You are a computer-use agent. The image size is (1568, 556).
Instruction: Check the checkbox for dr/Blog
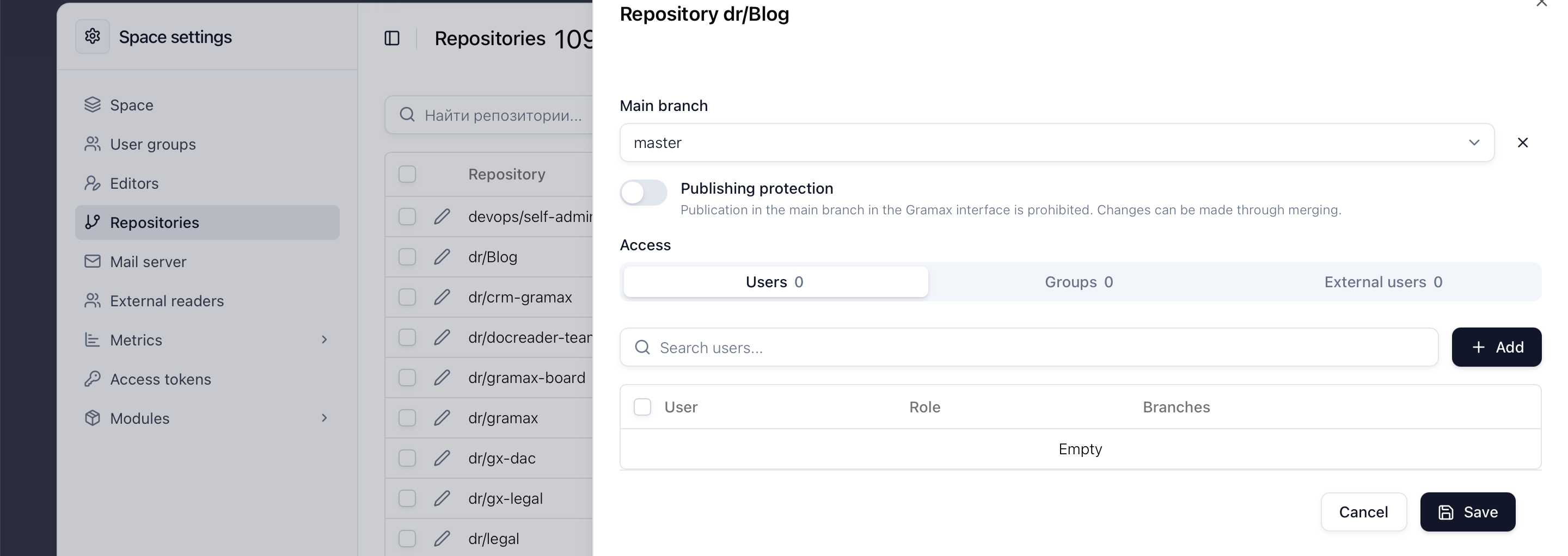pos(407,257)
